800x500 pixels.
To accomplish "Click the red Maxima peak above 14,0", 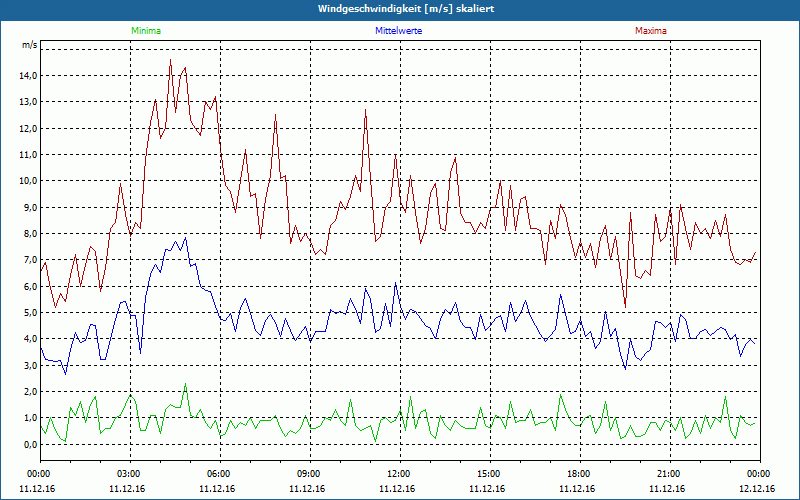I will click(170, 60).
